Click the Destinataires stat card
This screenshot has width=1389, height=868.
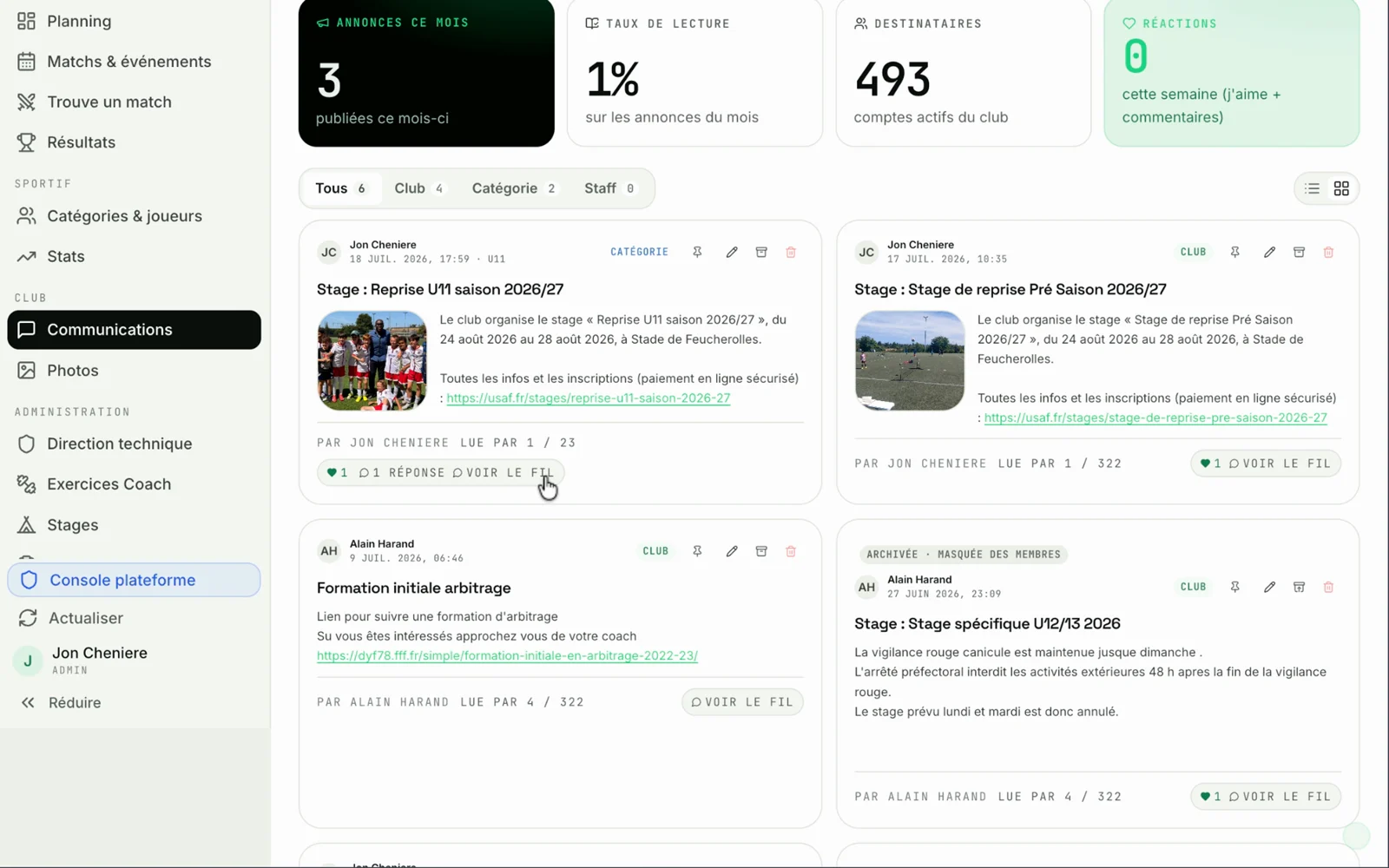tap(964, 71)
